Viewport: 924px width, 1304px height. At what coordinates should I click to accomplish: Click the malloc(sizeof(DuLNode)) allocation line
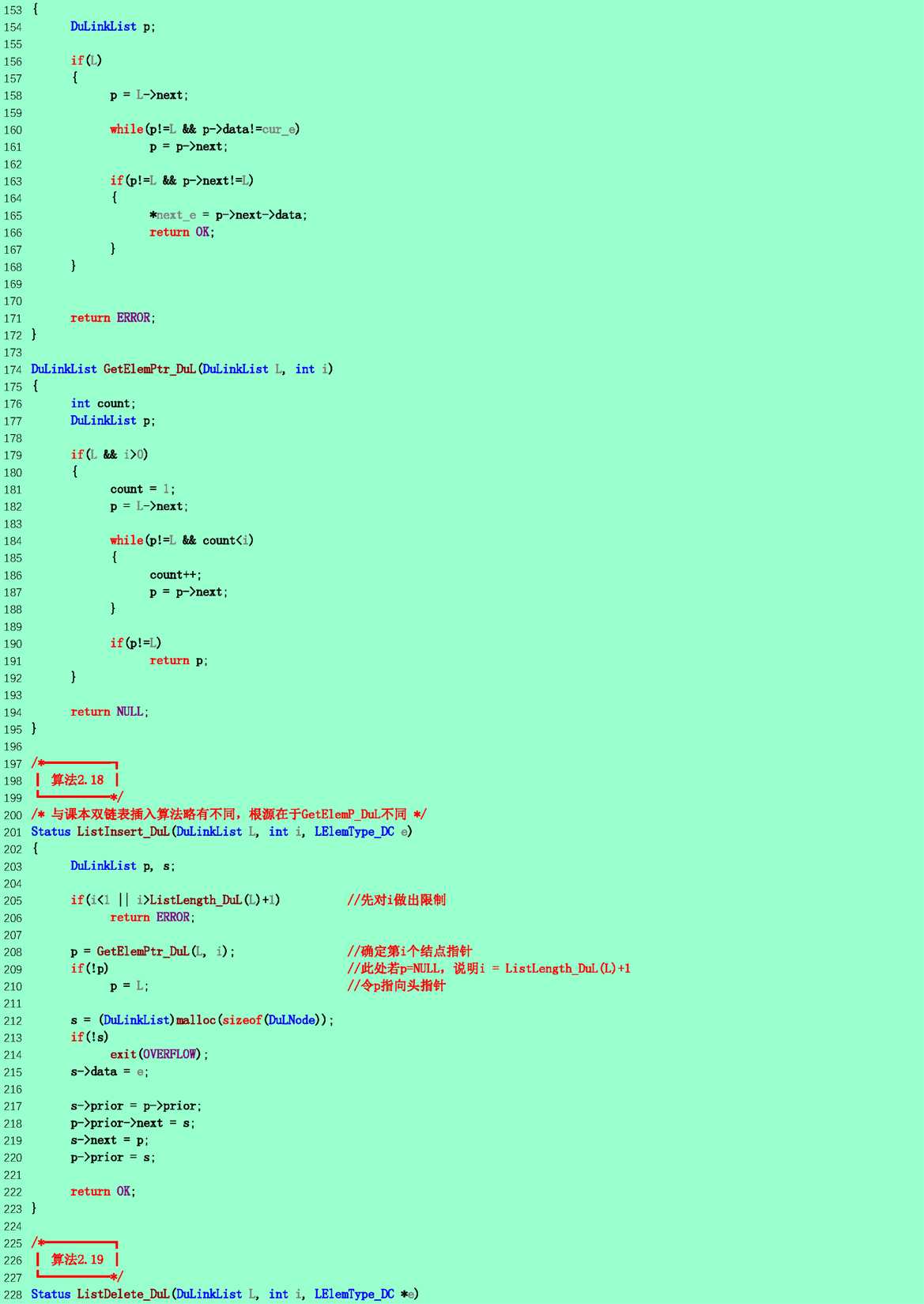pyautogui.click(x=202, y=1021)
